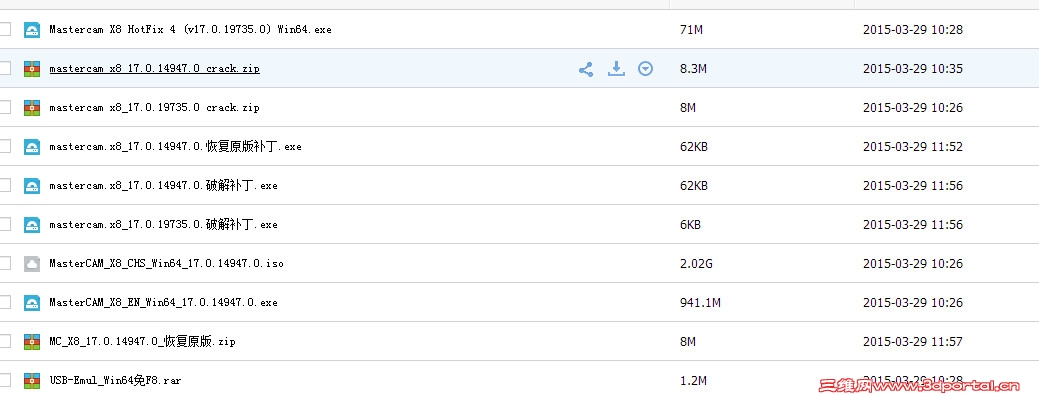The width and height of the screenshot is (1039, 399).
Task: Open file MC_X8_17.0.14947.0_恢复原版.zip
Action: pyautogui.click(x=142, y=342)
